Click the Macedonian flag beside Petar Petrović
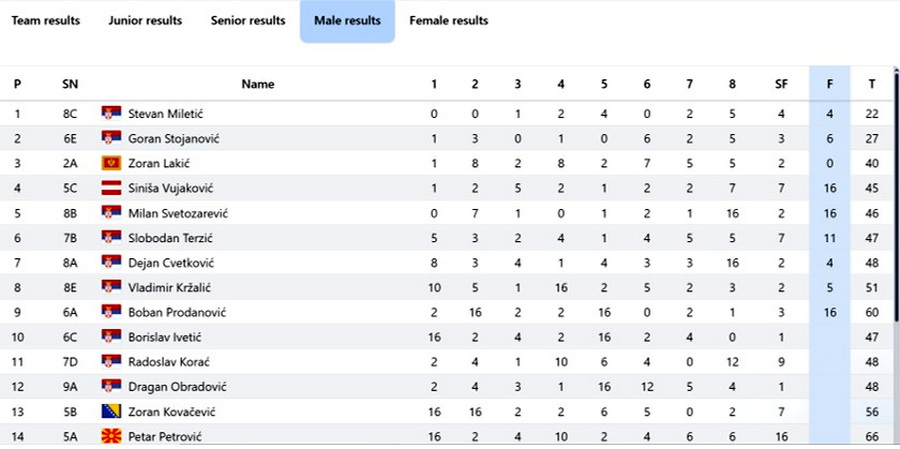Screen dimensions: 900x449 111,436
